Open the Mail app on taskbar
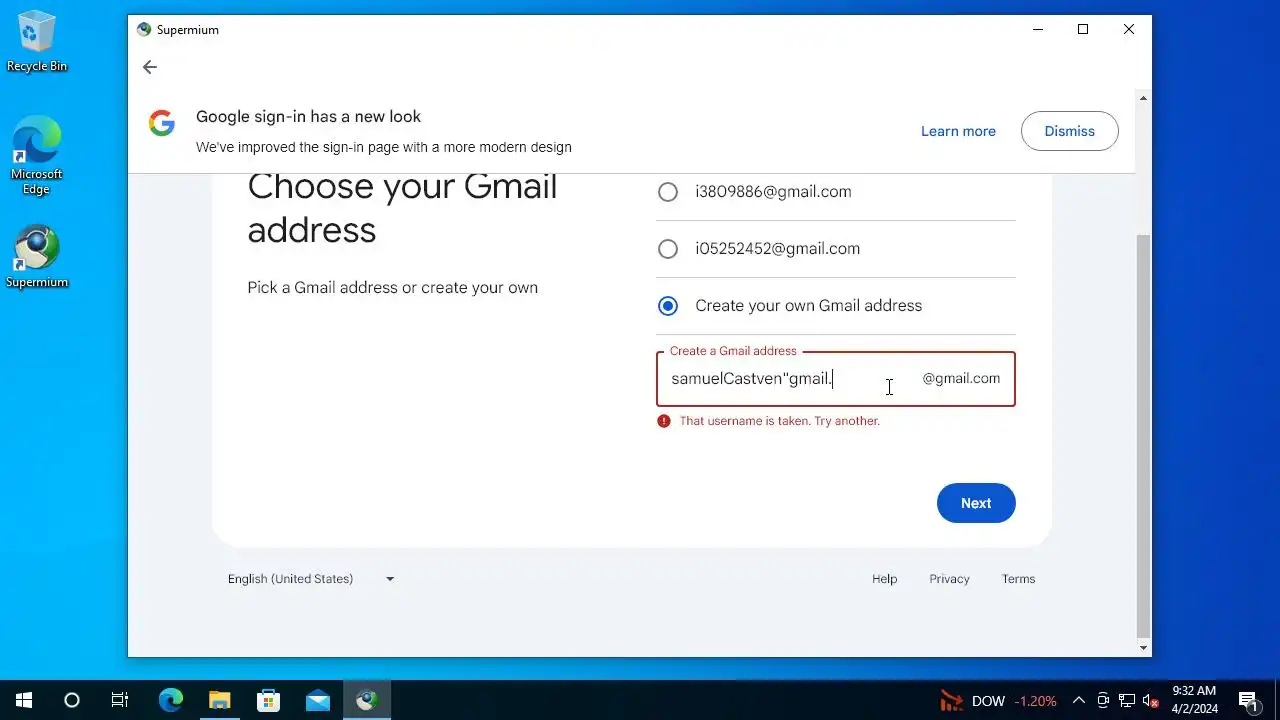 pos(317,700)
